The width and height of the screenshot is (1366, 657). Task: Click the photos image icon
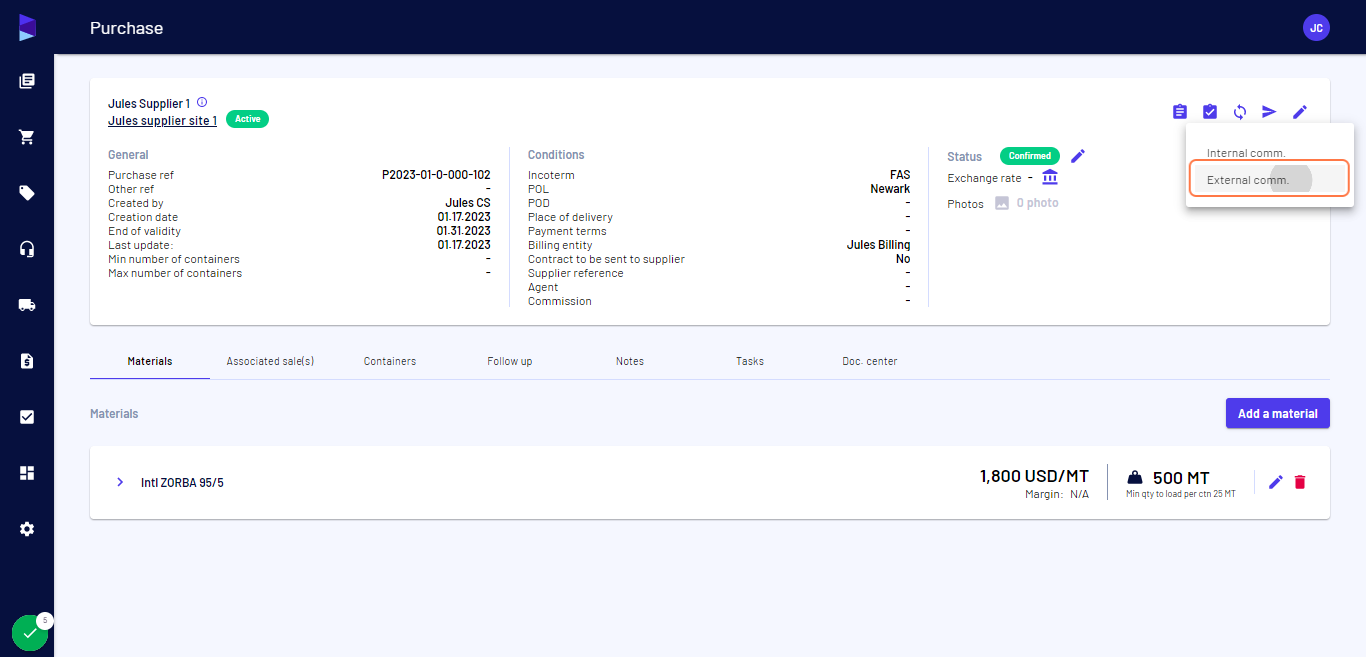click(x=1002, y=203)
